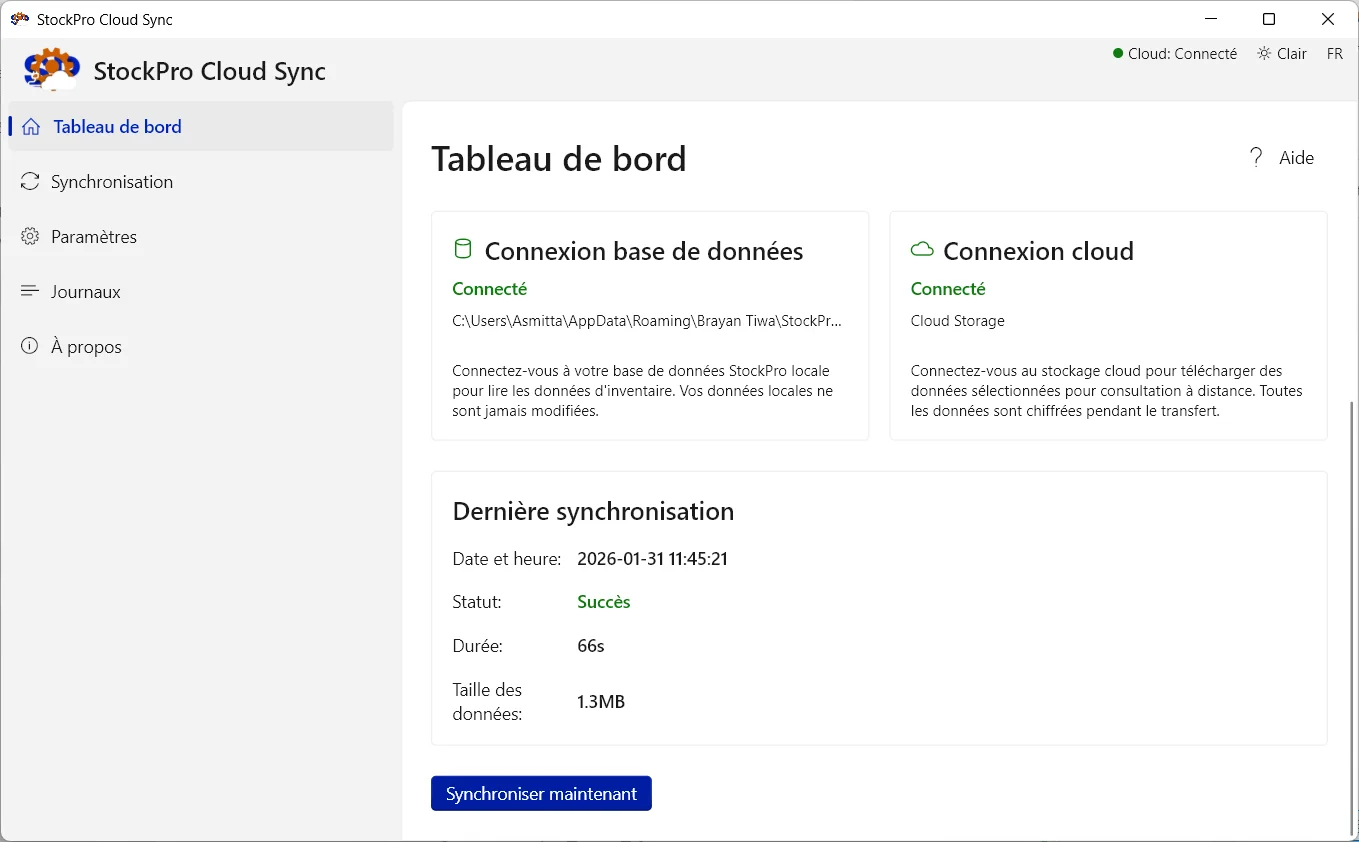Click the Synchronisation refresh icon in sidebar

[x=29, y=181]
